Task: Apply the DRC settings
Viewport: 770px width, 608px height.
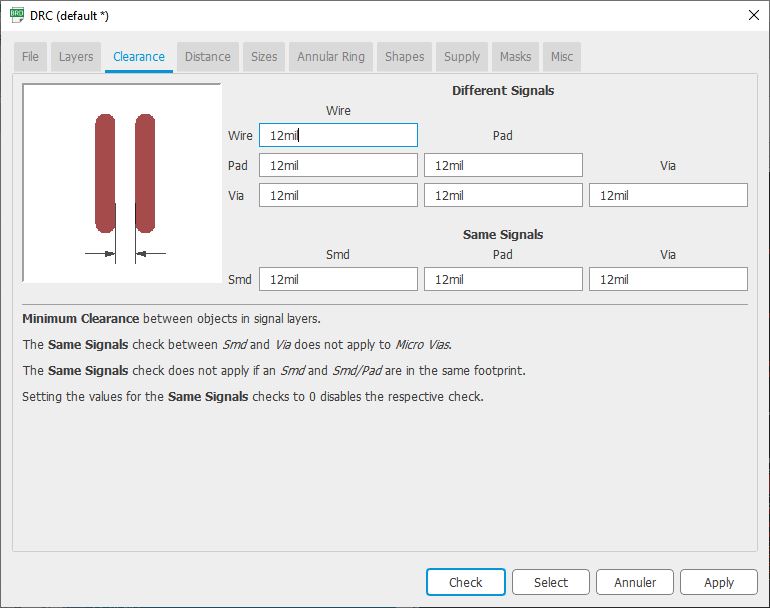Action: click(x=719, y=582)
